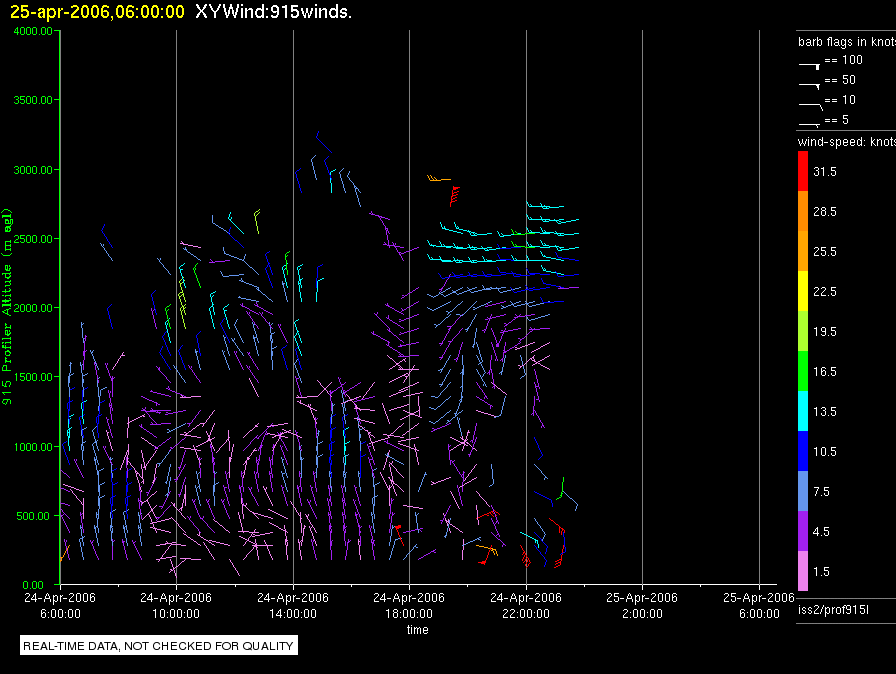The width and height of the screenshot is (896, 674).
Task: Click the 25-Apr-2006 6:00:00 time label
Action: coord(759,605)
